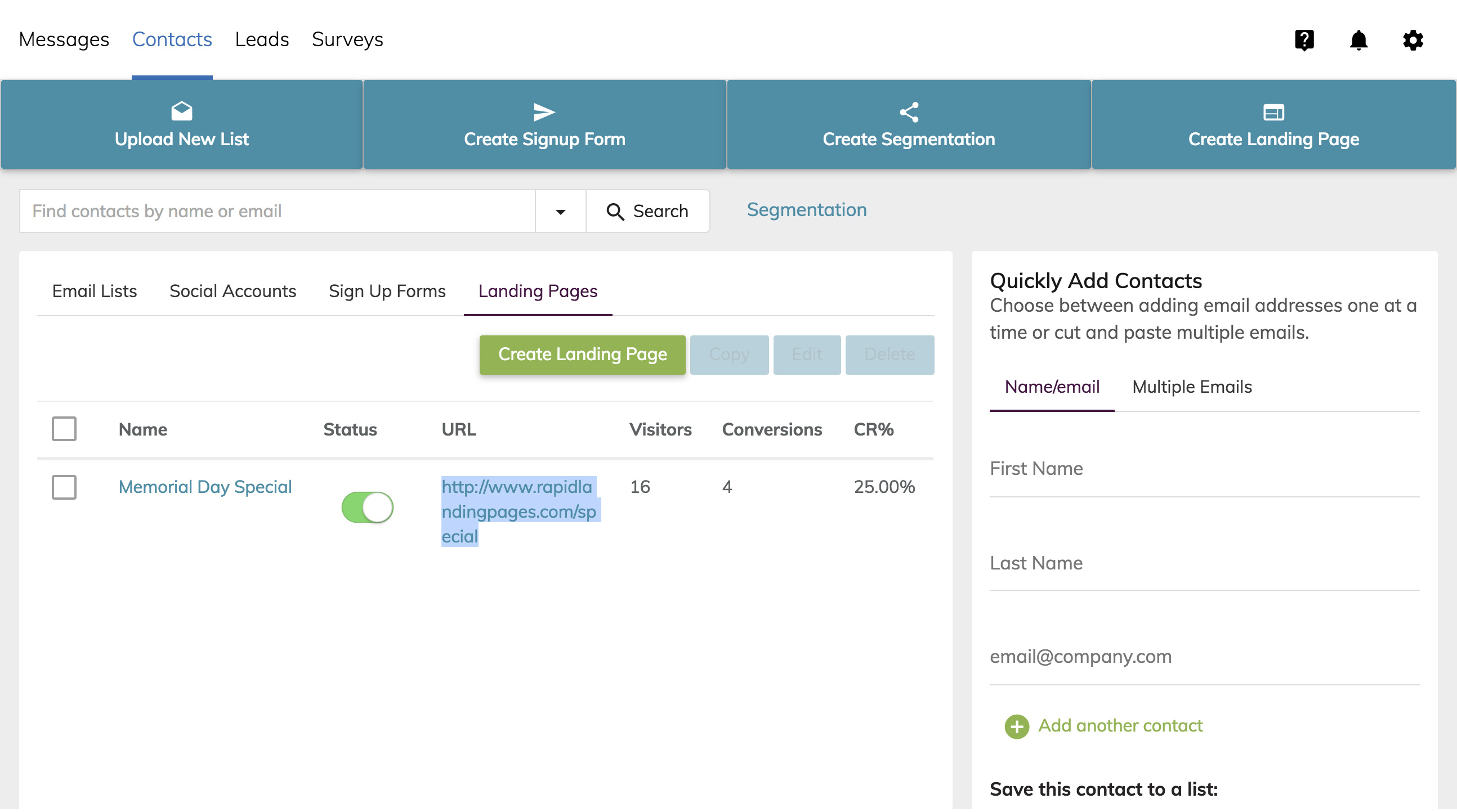Click the Edit button
Screen dimensions: 1457x812
tap(807, 355)
